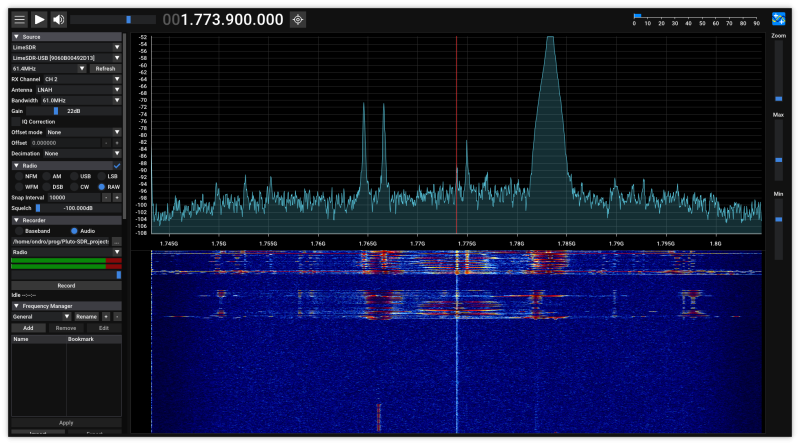Open the Decimation dropdown
The image size is (800, 445).
tap(82, 154)
